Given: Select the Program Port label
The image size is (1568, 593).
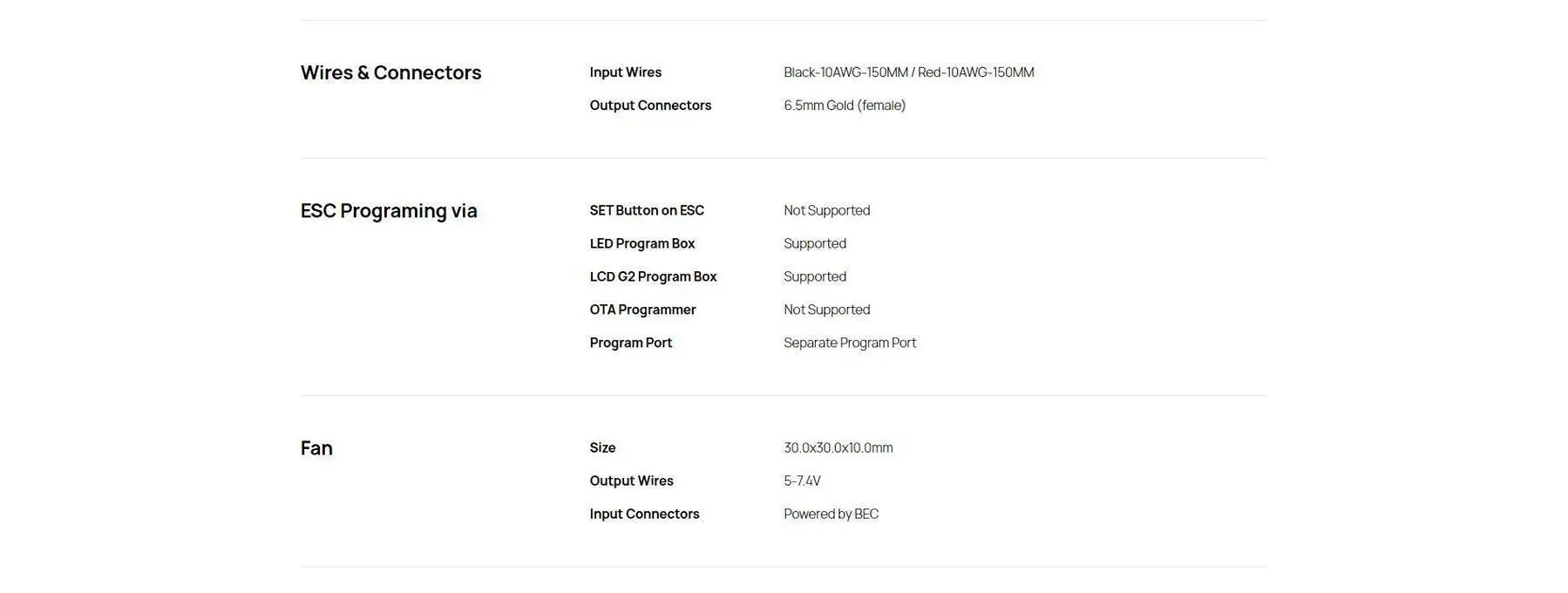Looking at the screenshot, I should click(630, 343).
